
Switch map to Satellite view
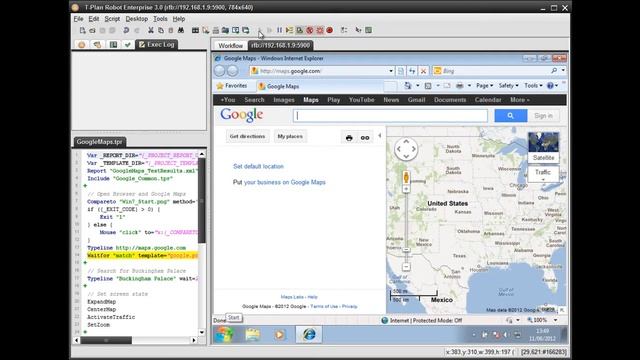coord(543,147)
